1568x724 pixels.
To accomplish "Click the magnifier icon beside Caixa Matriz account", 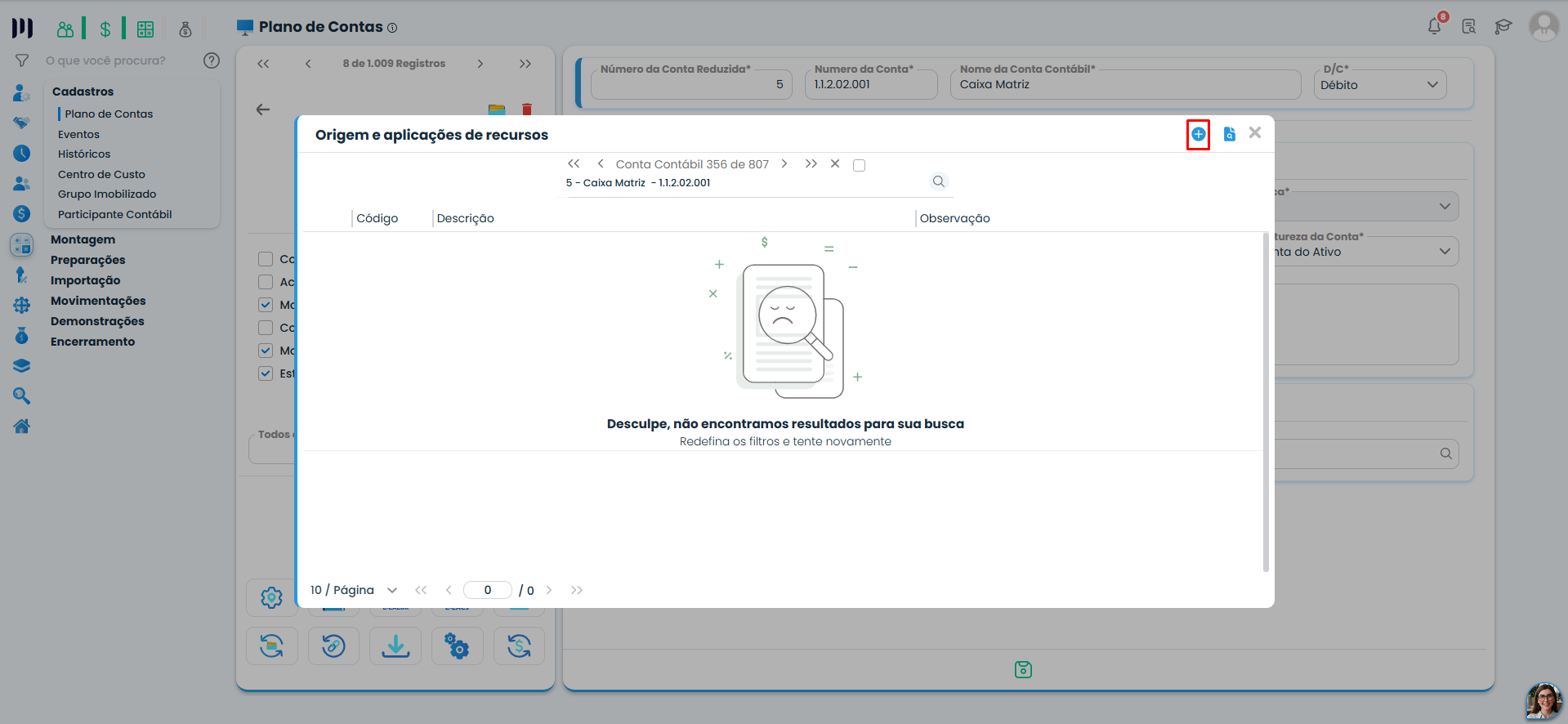I will (x=939, y=181).
